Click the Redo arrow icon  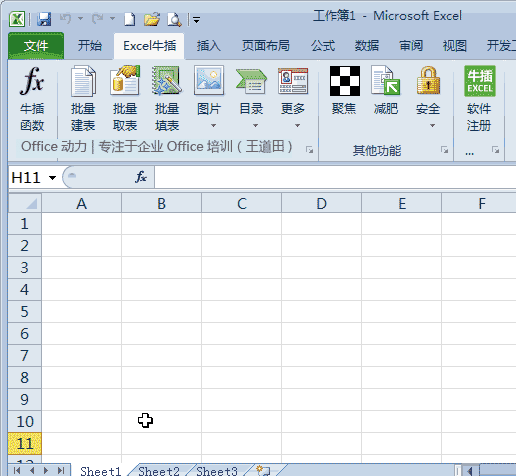point(98,18)
